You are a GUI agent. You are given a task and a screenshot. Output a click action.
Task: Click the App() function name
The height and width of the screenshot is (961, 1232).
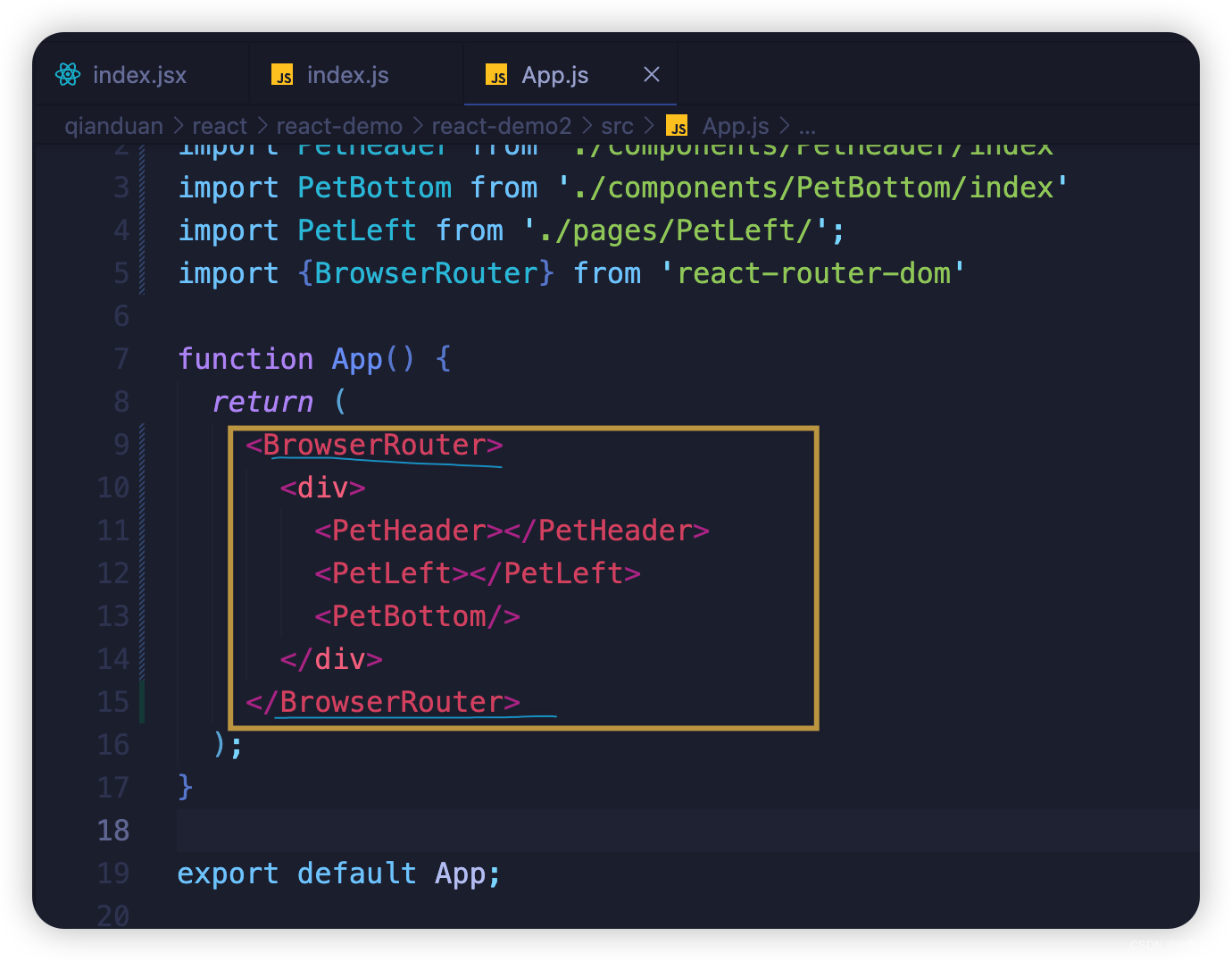tap(373, 359)
